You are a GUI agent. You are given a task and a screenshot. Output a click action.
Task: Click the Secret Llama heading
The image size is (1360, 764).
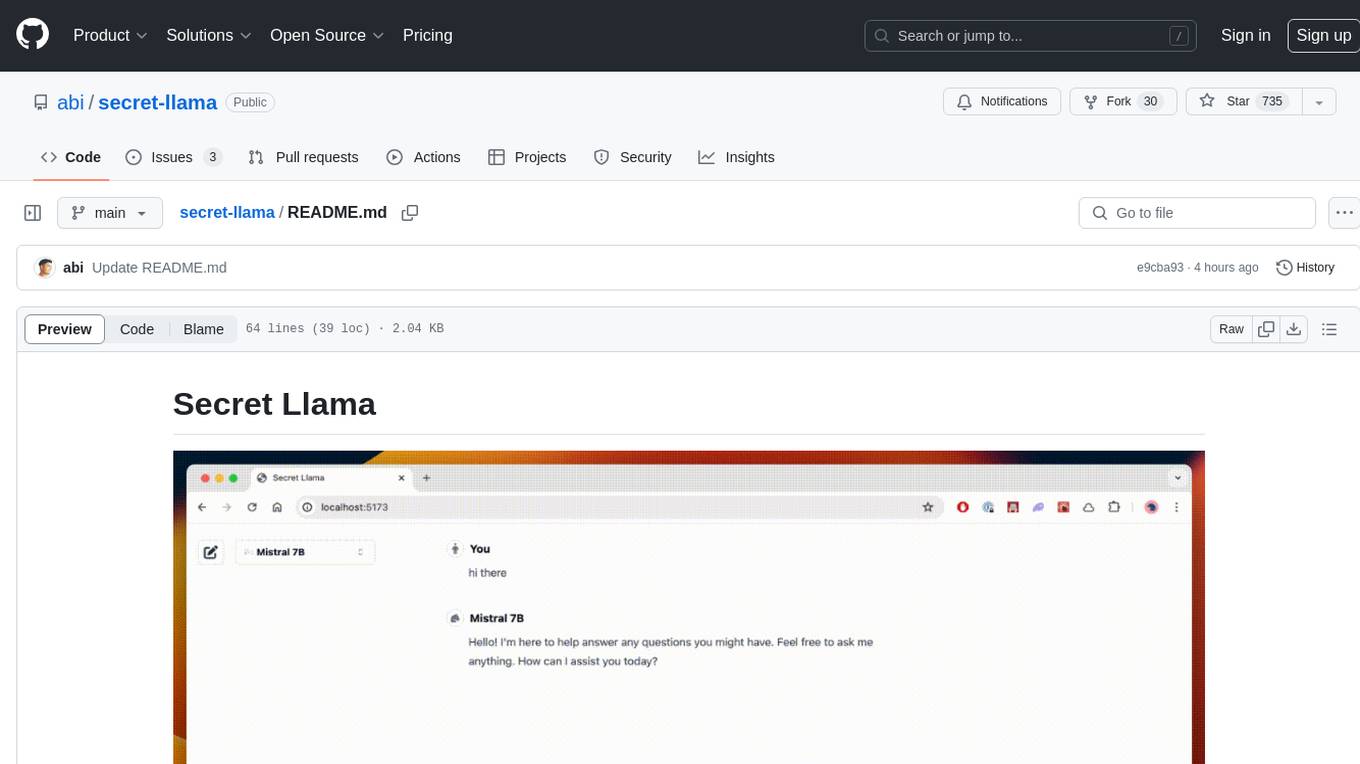[274, 404]
